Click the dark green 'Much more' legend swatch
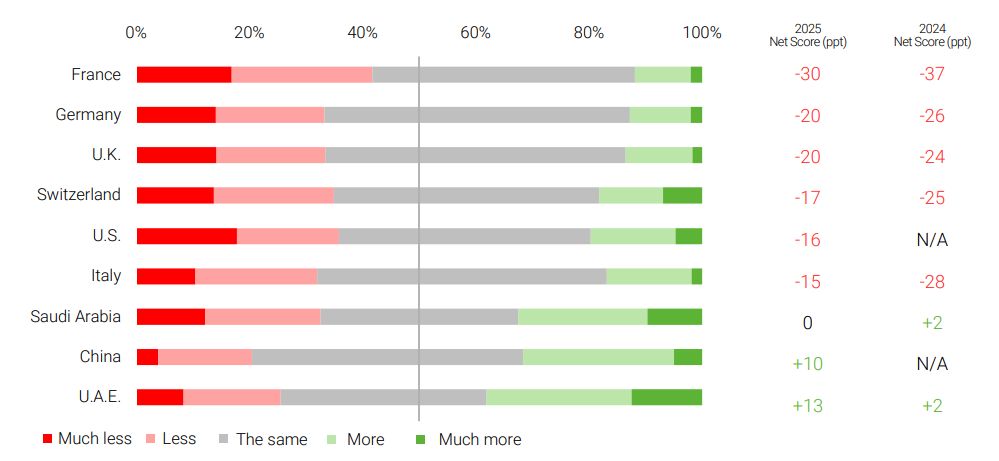The image size is (999, 461). (x=420, y=440)
